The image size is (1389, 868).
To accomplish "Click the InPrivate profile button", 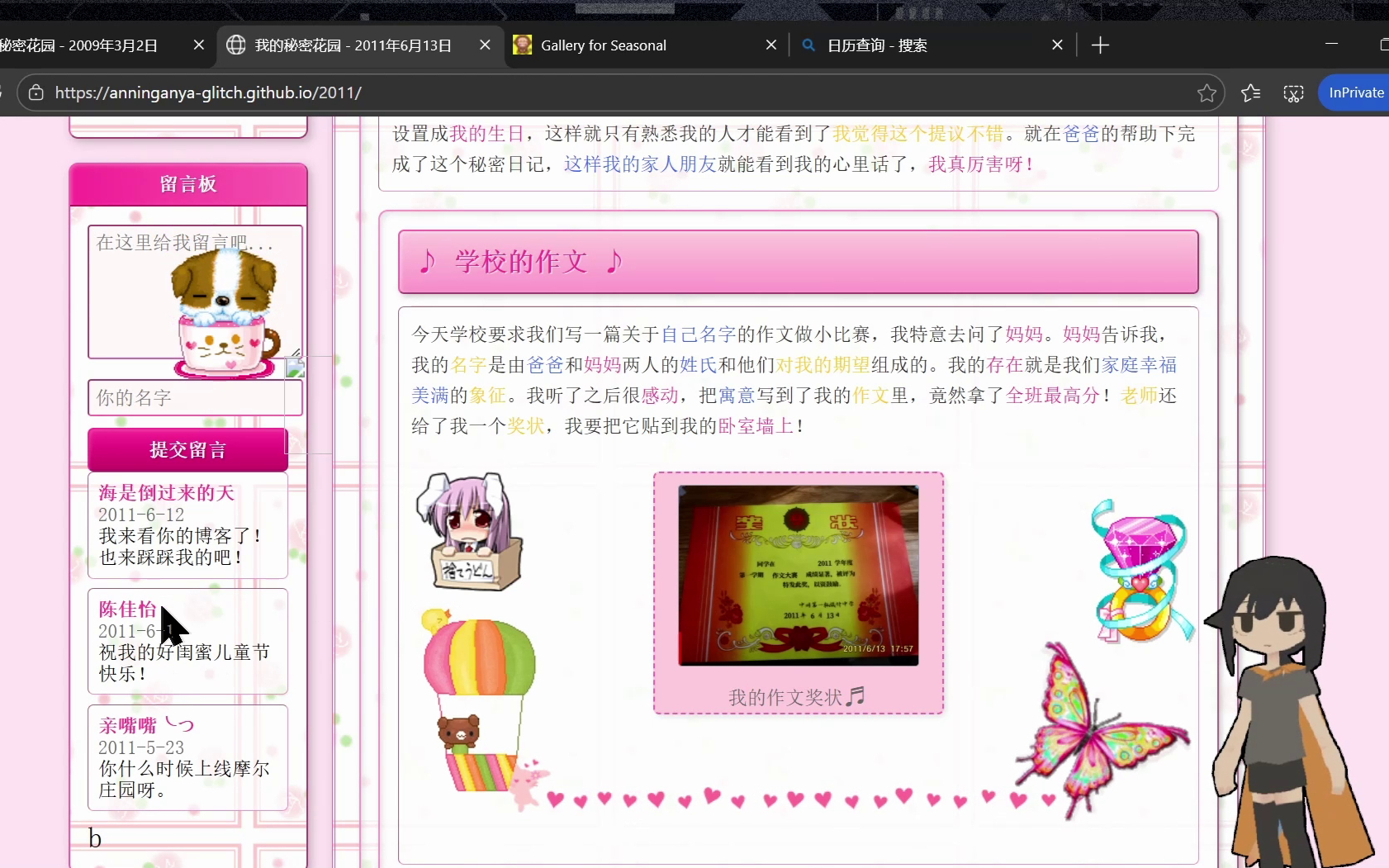I will click(1355, 93).
